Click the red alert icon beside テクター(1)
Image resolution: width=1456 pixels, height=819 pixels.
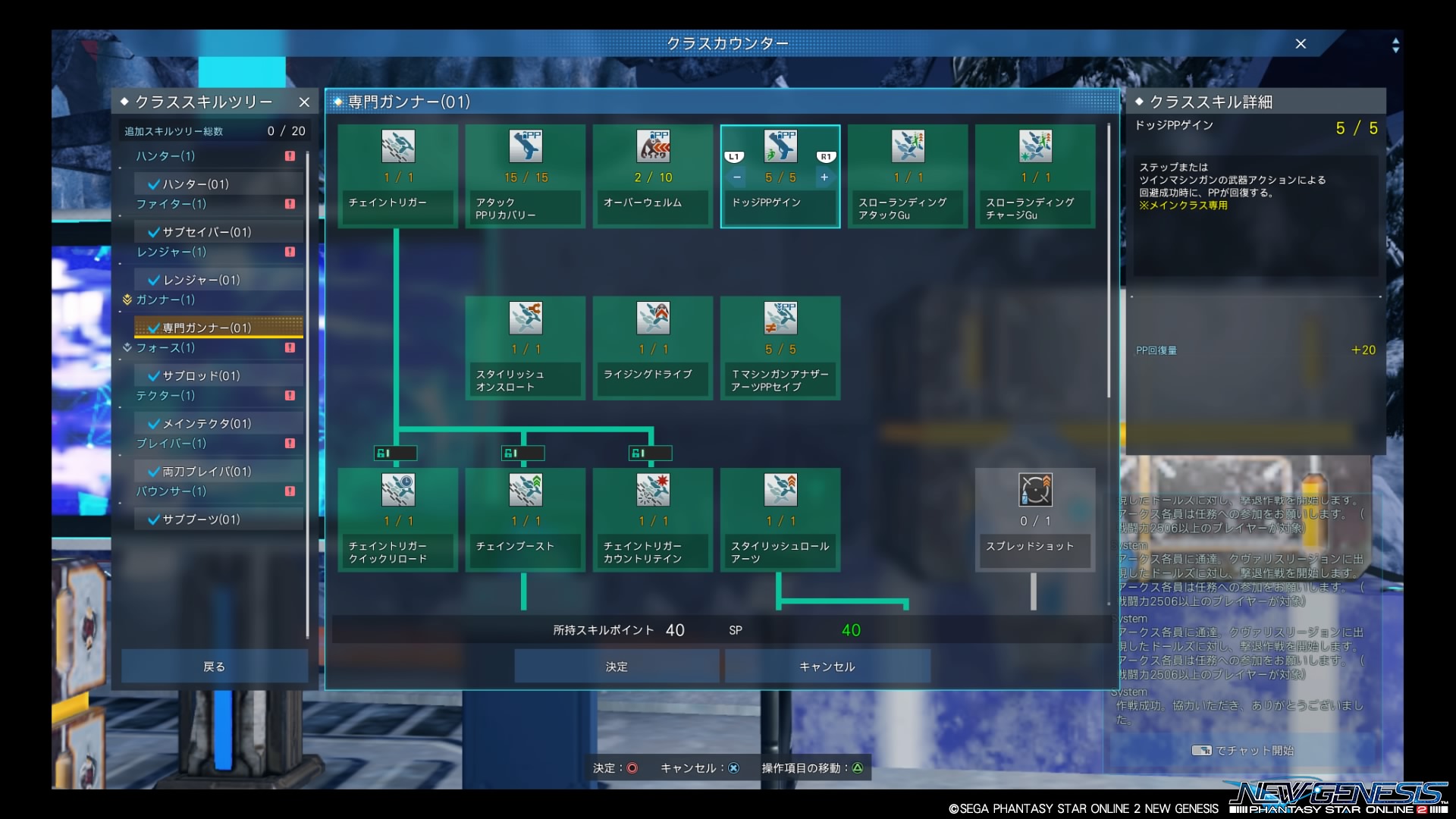tap(290, 395)
